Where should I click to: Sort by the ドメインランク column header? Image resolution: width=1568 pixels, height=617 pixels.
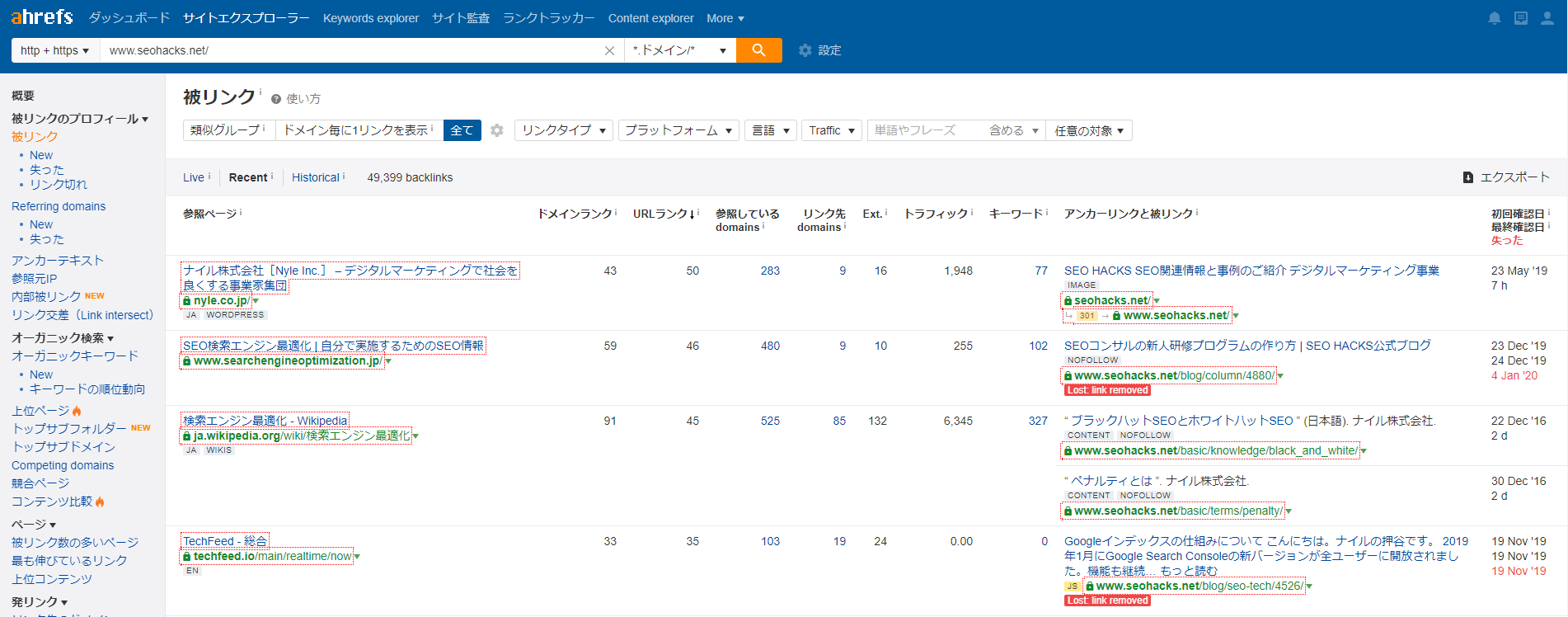[x=575, y=214]
